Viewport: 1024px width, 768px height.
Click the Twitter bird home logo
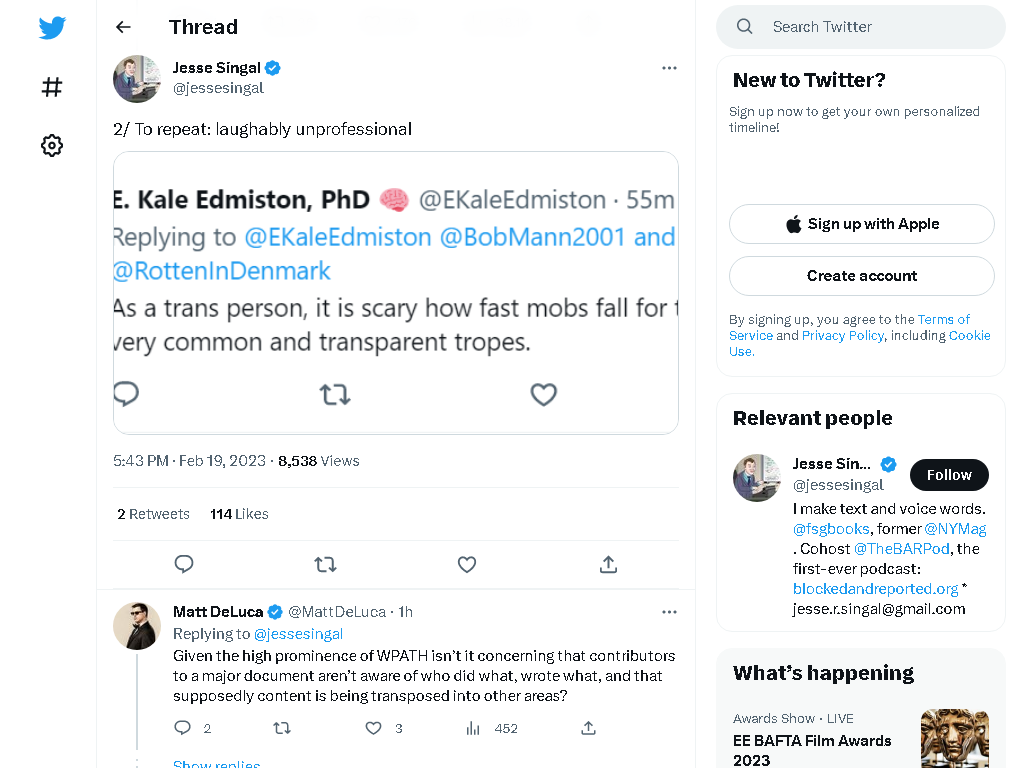[x=52, y=27]
